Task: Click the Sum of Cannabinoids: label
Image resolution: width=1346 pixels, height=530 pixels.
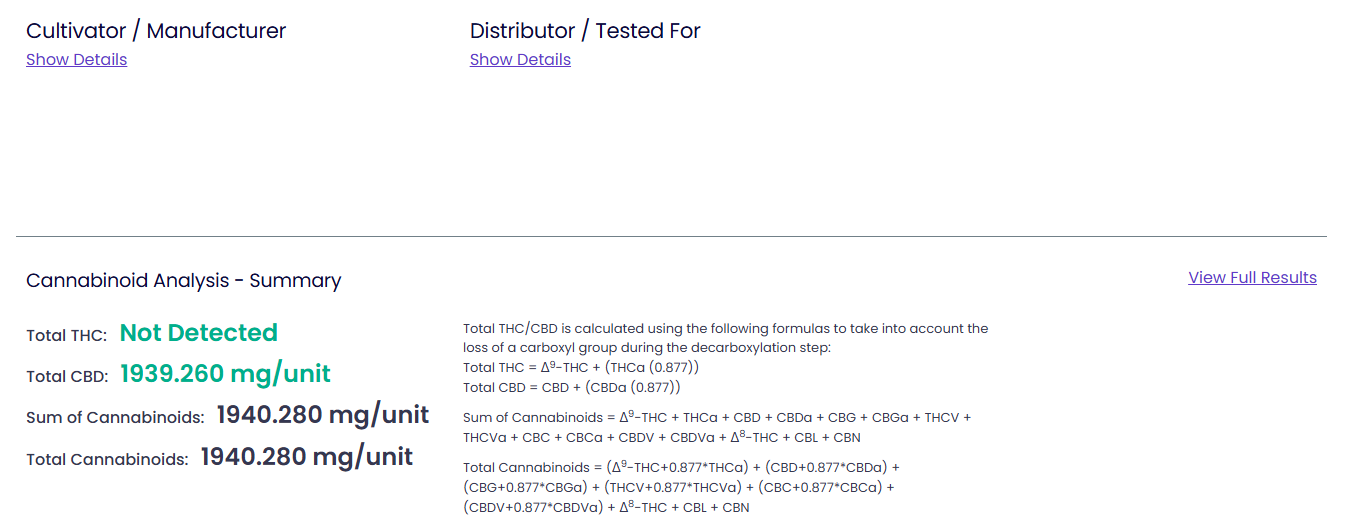Action: point(115,419)
